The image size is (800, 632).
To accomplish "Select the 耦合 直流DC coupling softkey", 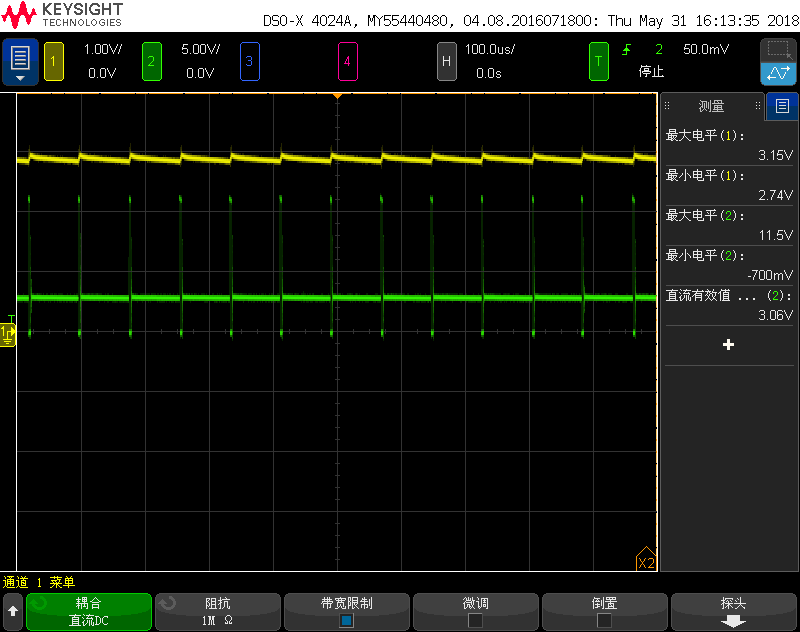I will coord(89,612).
